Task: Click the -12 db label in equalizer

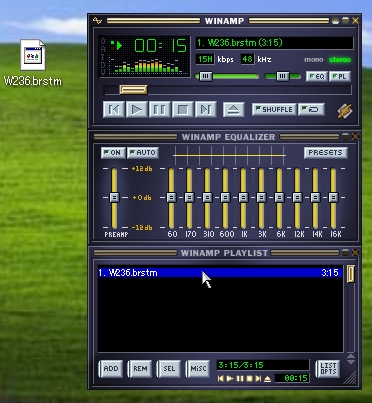Action: 142,228
